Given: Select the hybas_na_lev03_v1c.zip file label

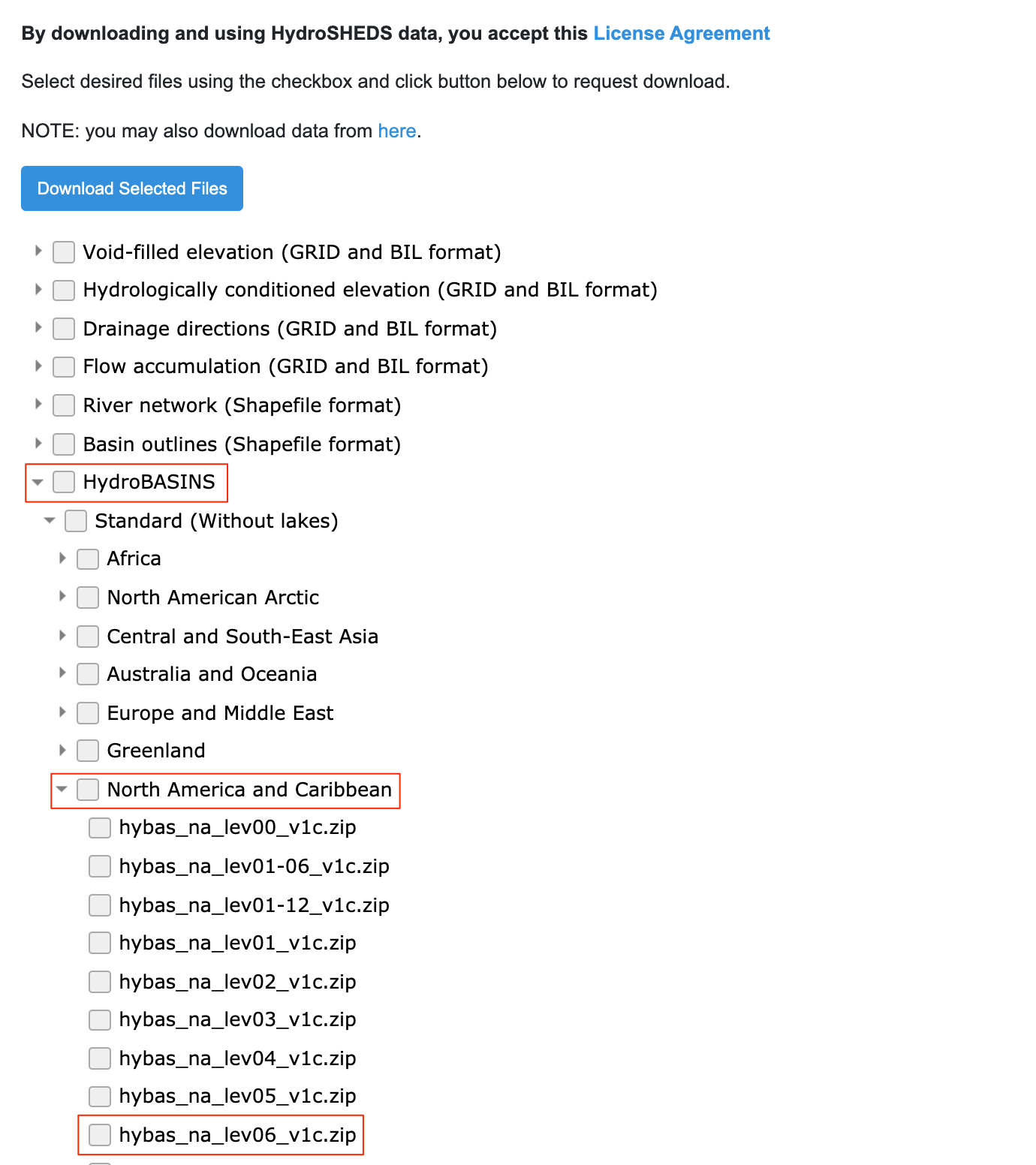Looking at the screenshot, I should tap(237, 1019).
